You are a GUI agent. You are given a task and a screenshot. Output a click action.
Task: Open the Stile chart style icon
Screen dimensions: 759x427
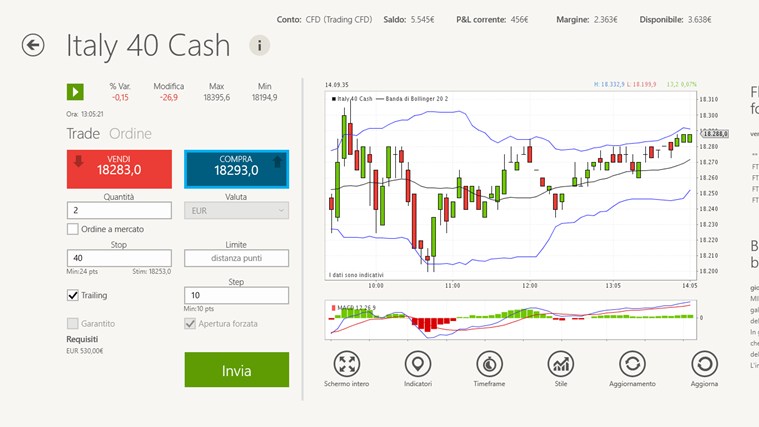coord(561,363)
